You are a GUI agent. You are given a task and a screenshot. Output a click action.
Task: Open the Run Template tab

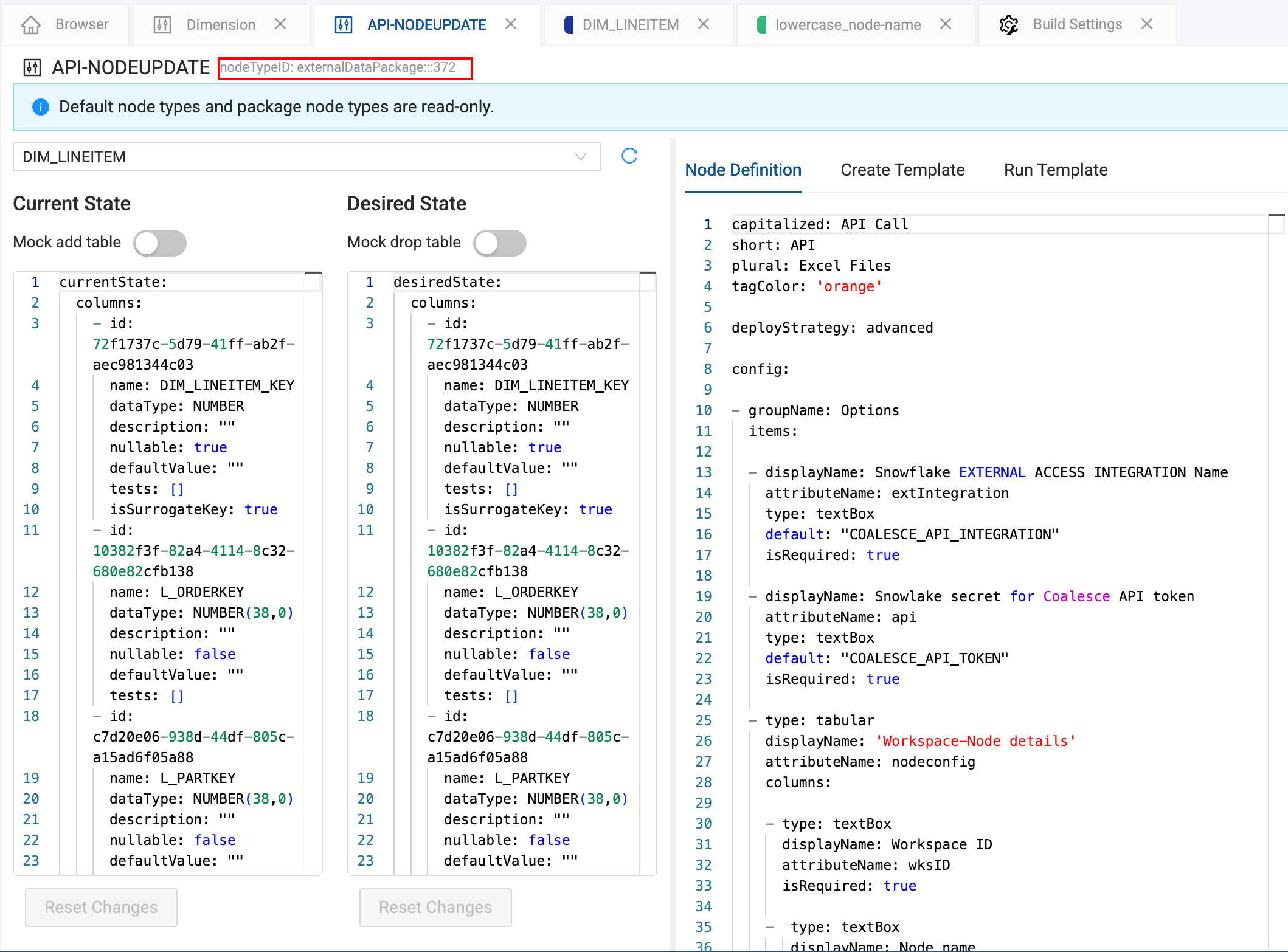[1056, 170]
